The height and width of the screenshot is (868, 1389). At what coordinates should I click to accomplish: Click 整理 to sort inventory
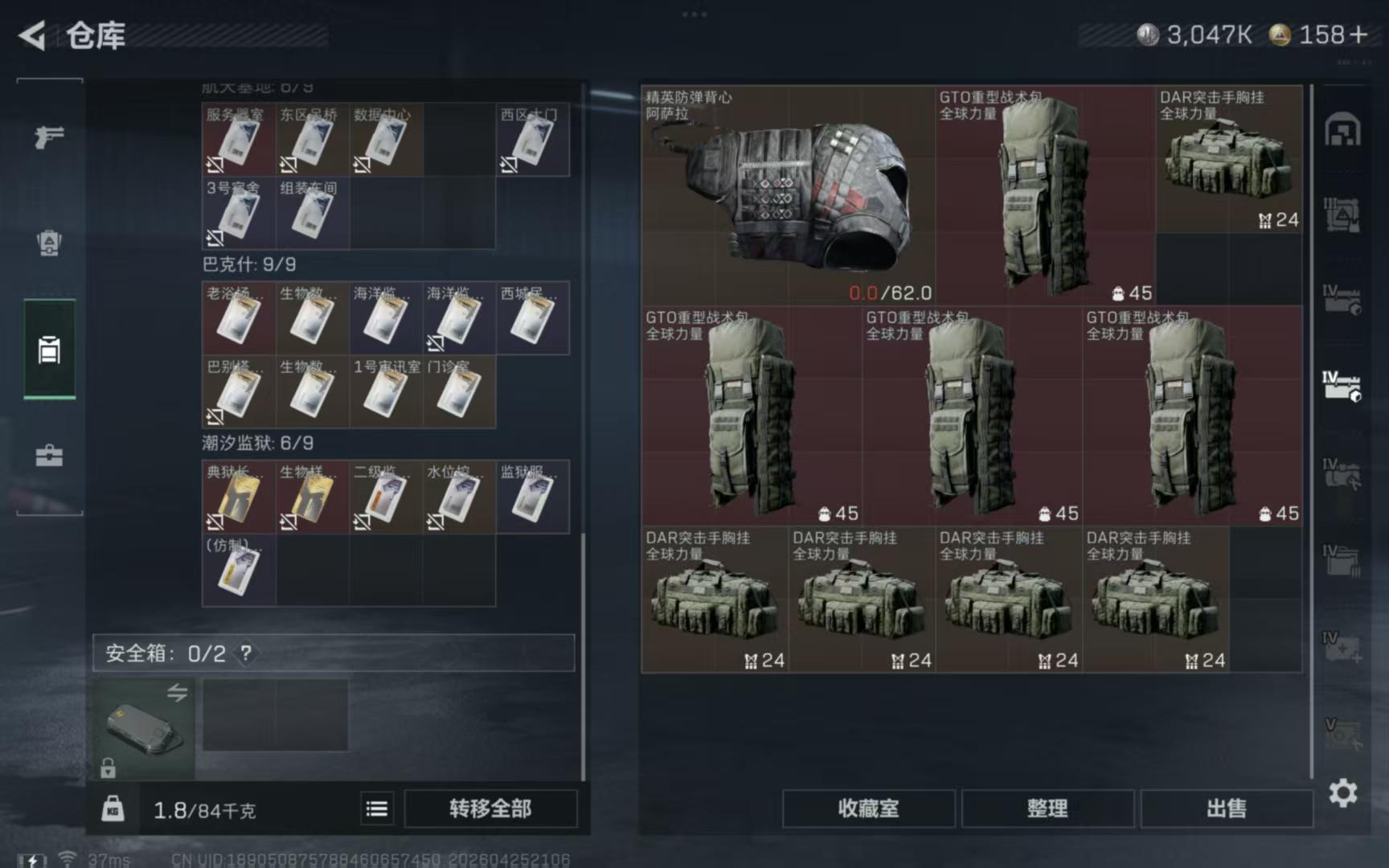point(1047,809)
